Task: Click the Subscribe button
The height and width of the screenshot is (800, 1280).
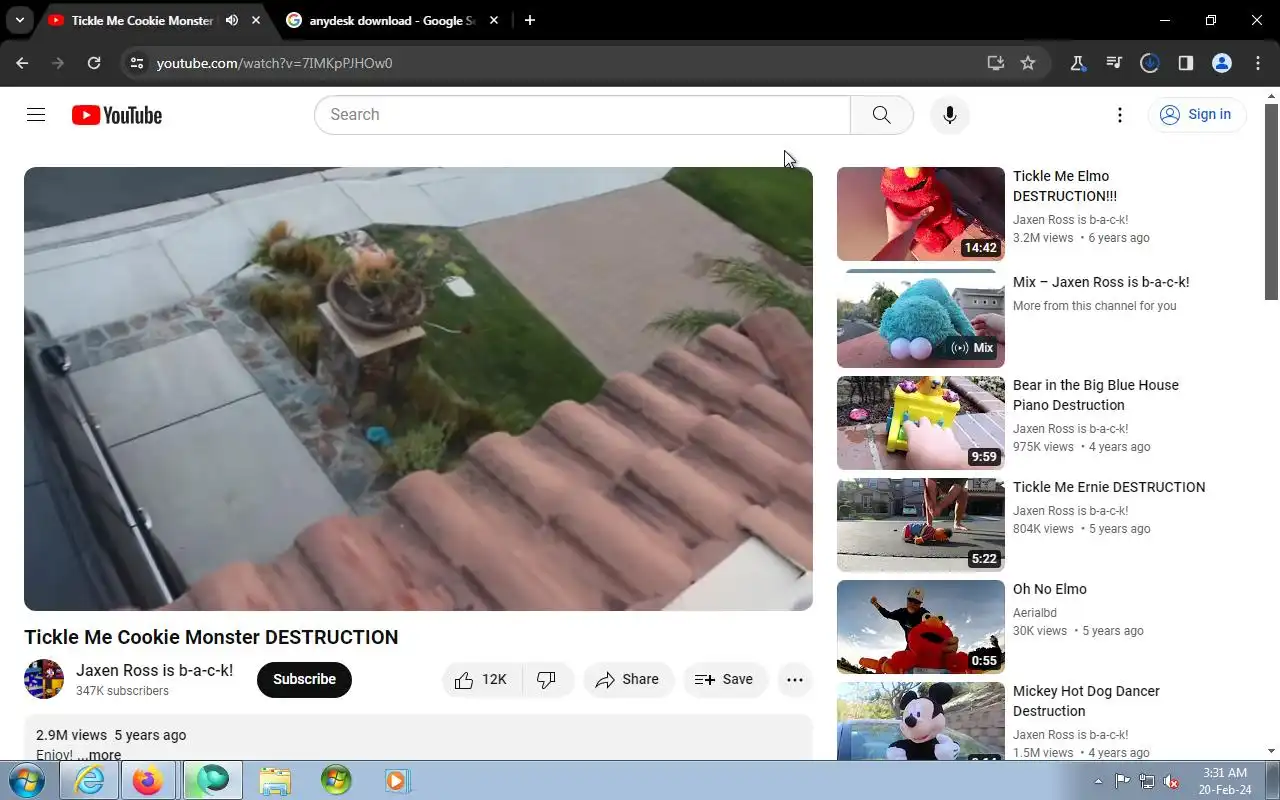Action: coord(304,679)
